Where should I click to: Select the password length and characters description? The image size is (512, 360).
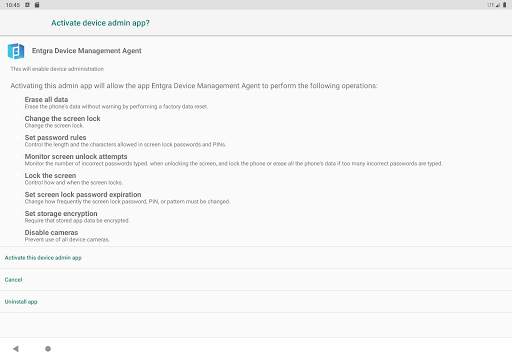click(125, 145)
